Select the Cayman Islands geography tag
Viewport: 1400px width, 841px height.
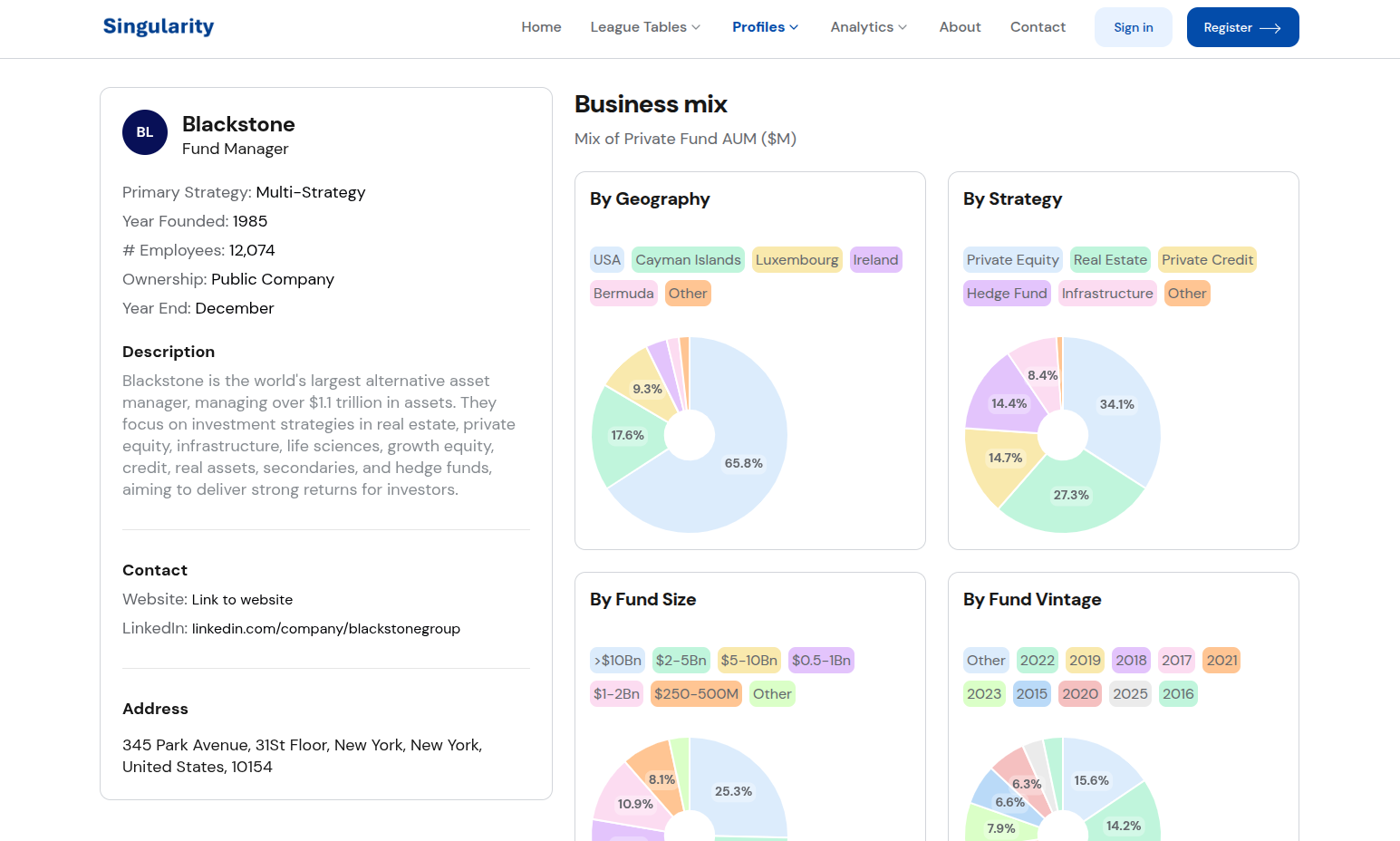688,259
